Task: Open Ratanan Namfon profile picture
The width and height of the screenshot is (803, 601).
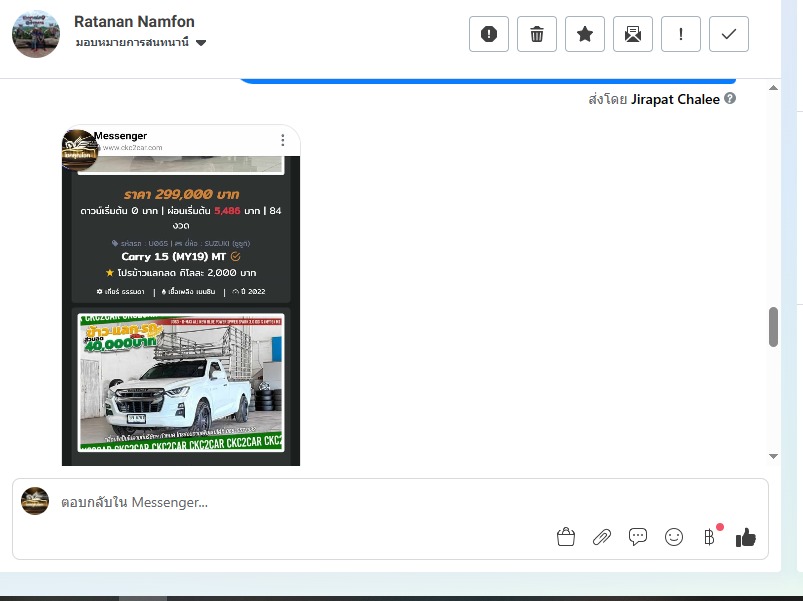Action: (36, 34)
